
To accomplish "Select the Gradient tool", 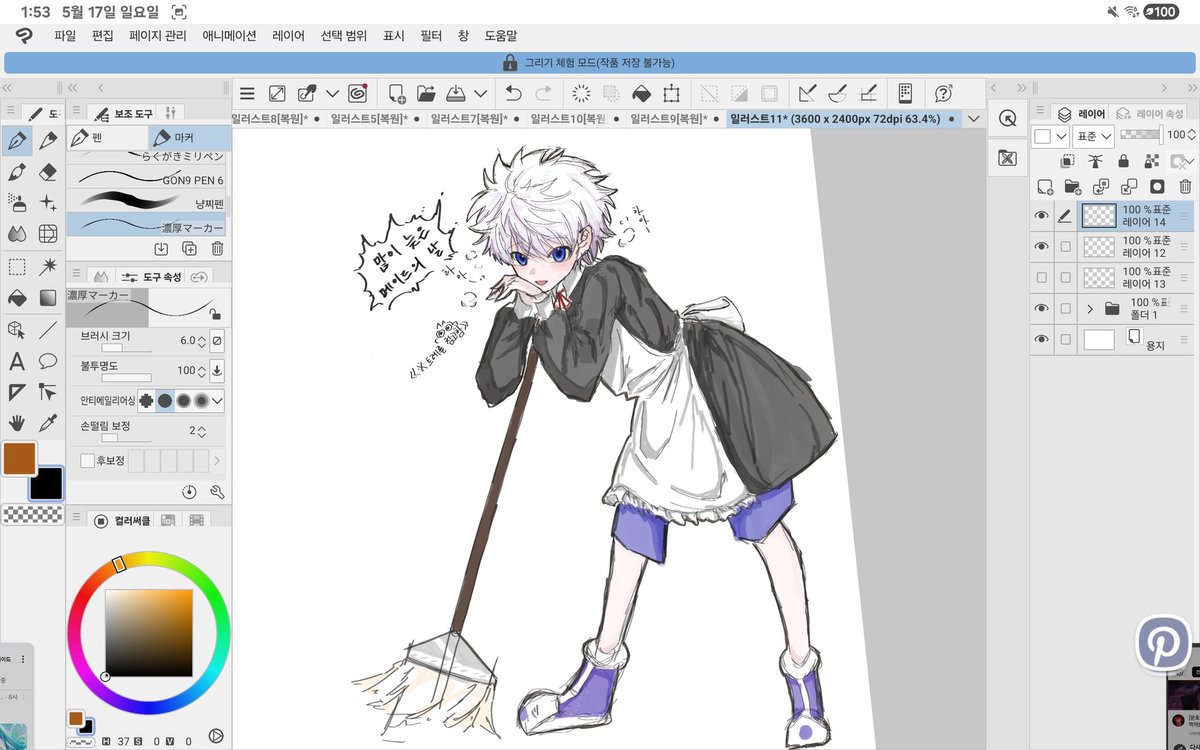I will [48, 298].
